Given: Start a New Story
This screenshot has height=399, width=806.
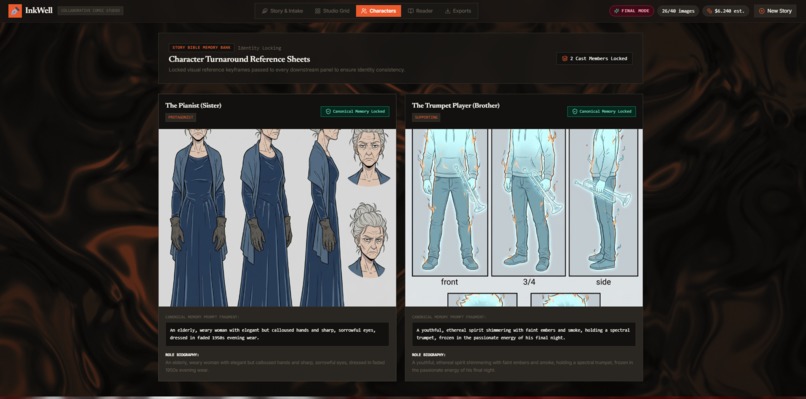Looking at the screenshot, I should 775,11.
